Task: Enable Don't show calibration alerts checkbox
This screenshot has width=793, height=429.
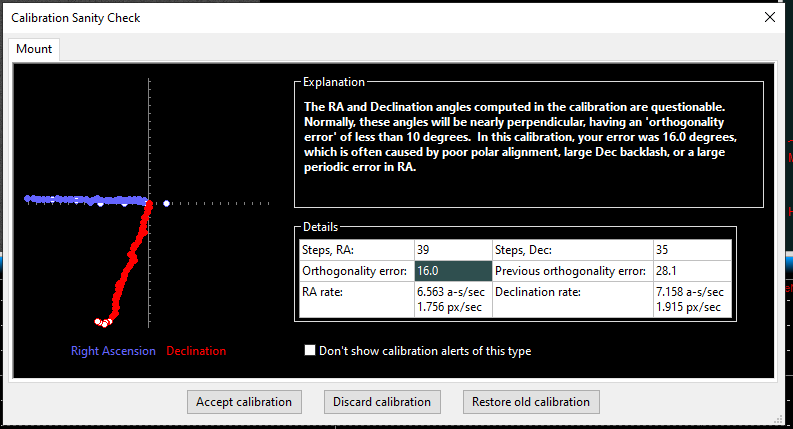Action: (x=310, y=351)
